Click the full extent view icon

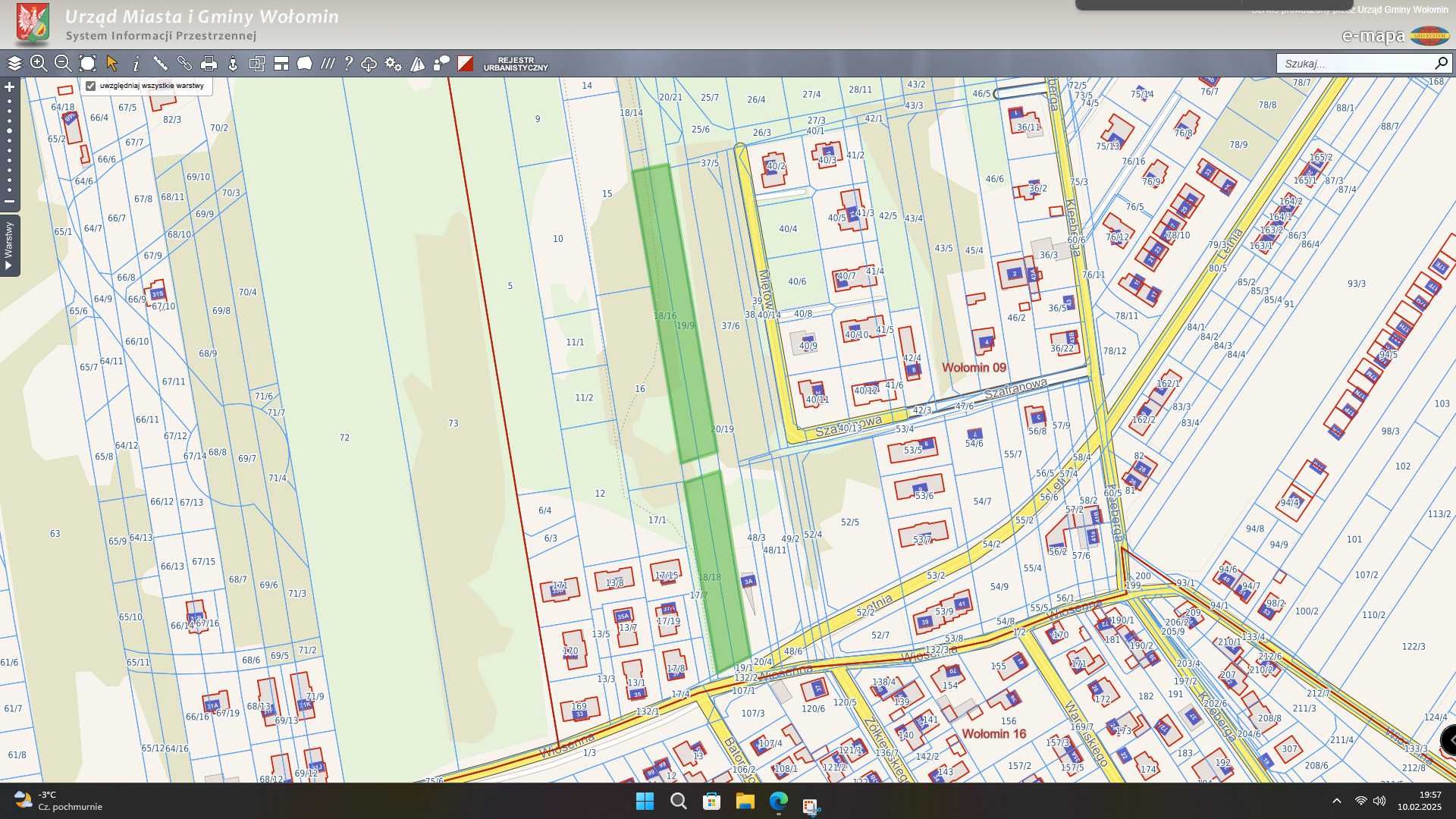(88, 64)
